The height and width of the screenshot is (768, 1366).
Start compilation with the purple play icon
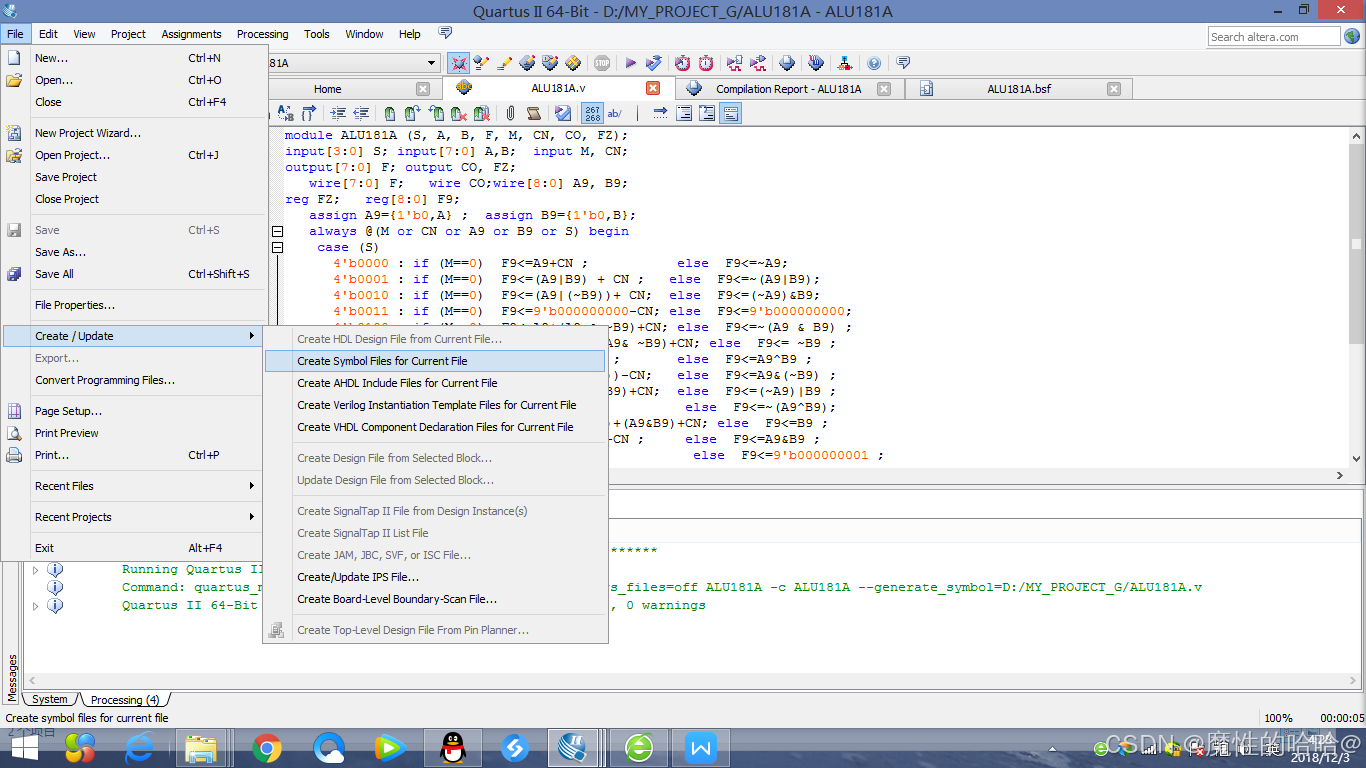[x=630, y=63]
